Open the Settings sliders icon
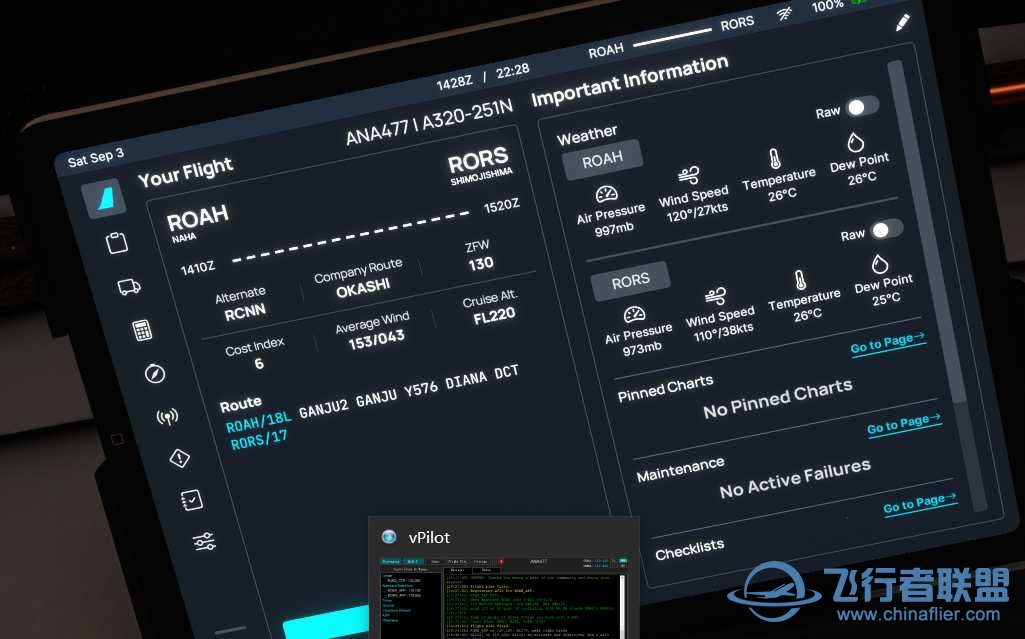The width and height of the screenshot is (1025, 639). point(204,542)
